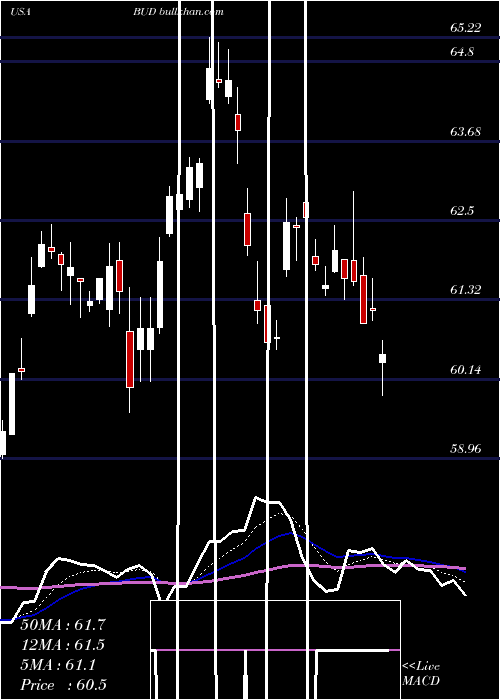Click the 61.32 price level label
The width and height of the screenshot is (500, 700).
(x=466, y=290)
